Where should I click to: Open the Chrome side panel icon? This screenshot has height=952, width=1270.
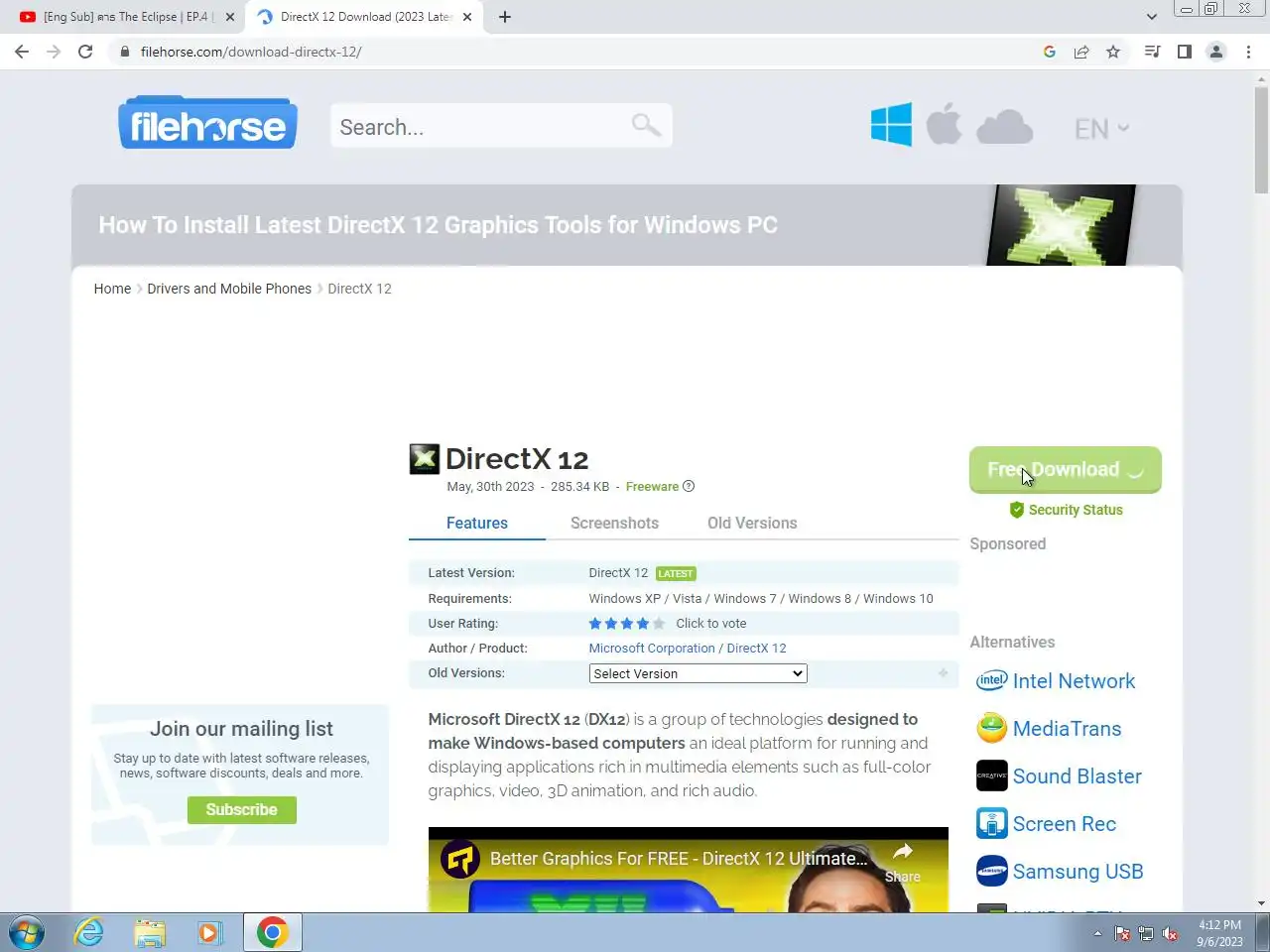point(1184,52)
